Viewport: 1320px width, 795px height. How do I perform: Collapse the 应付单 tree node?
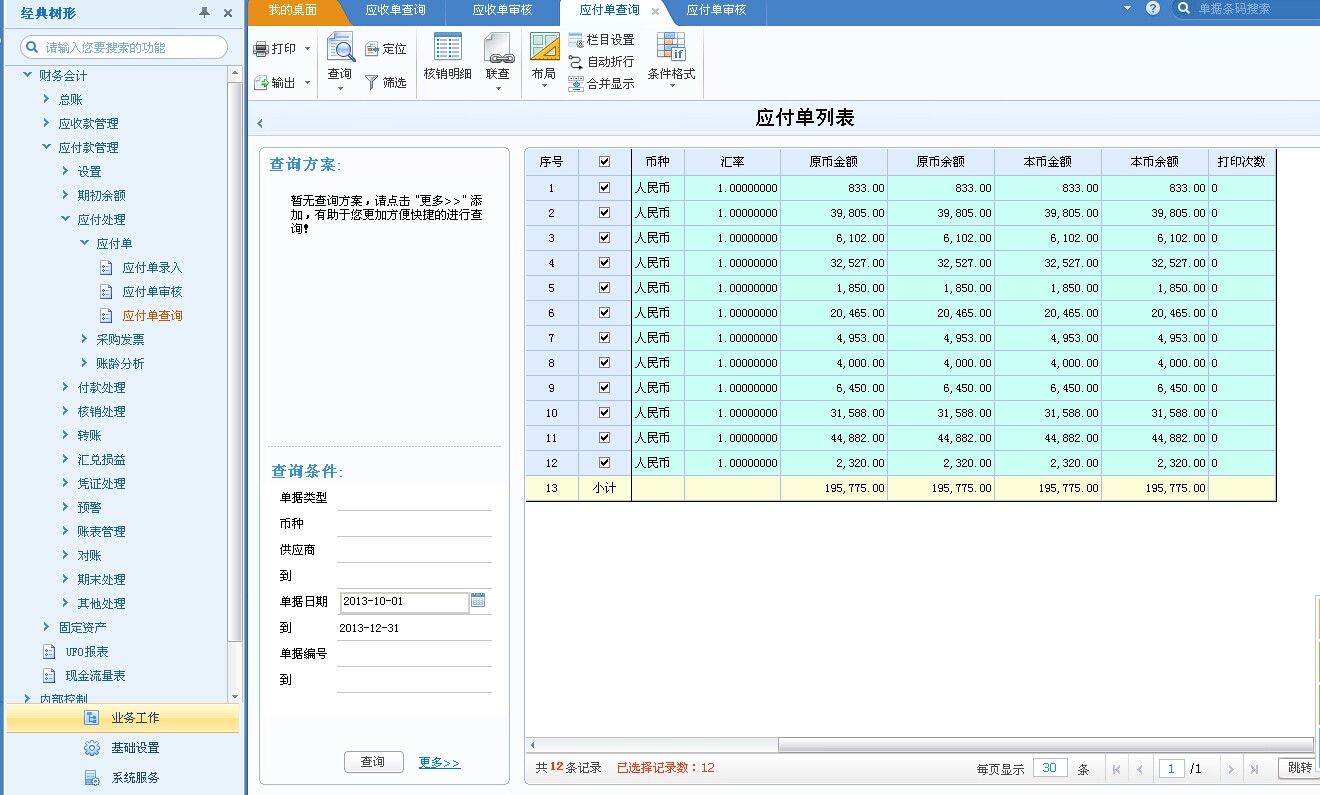point(86,243)
